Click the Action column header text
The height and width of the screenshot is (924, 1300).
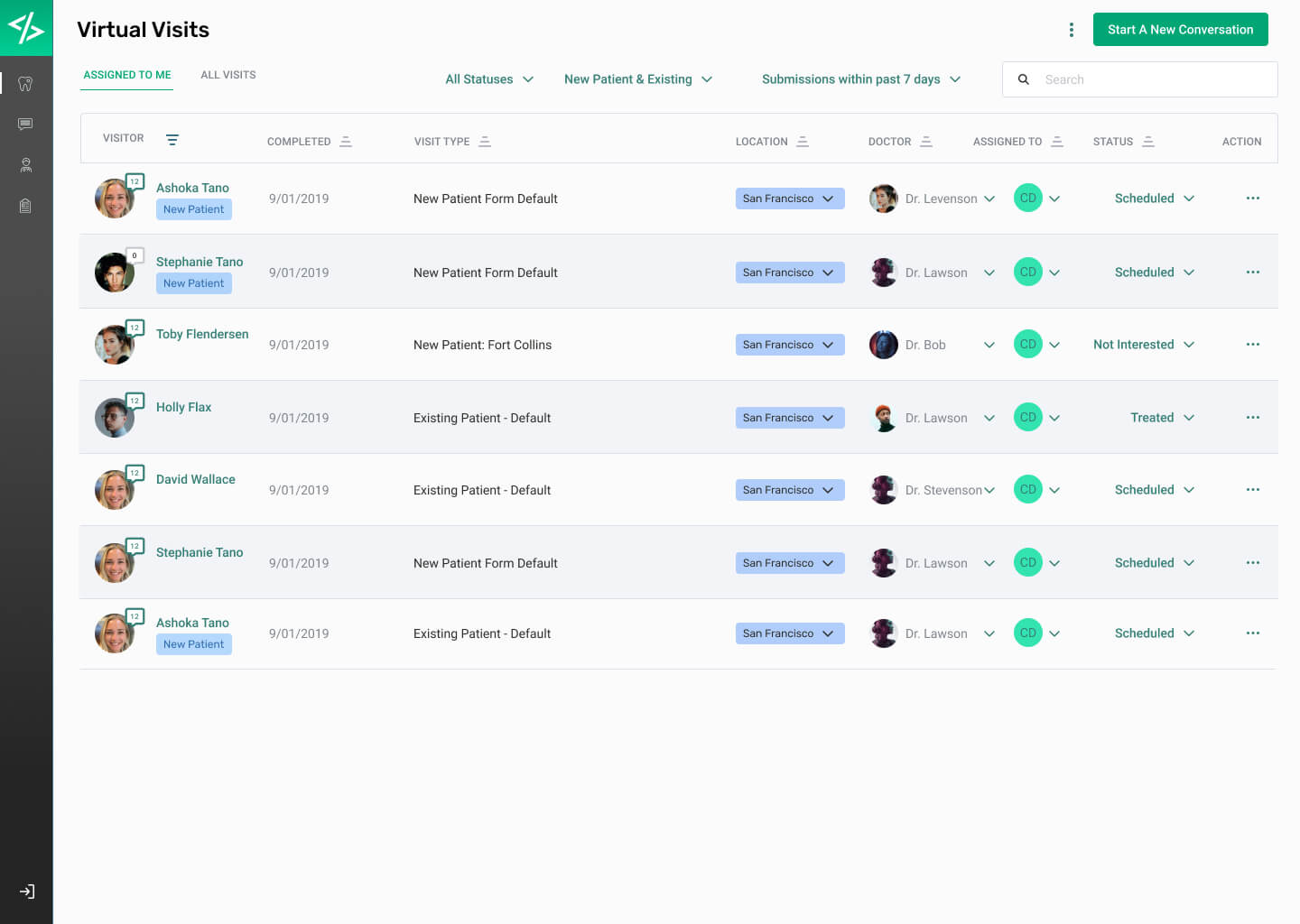point(1241,142)
